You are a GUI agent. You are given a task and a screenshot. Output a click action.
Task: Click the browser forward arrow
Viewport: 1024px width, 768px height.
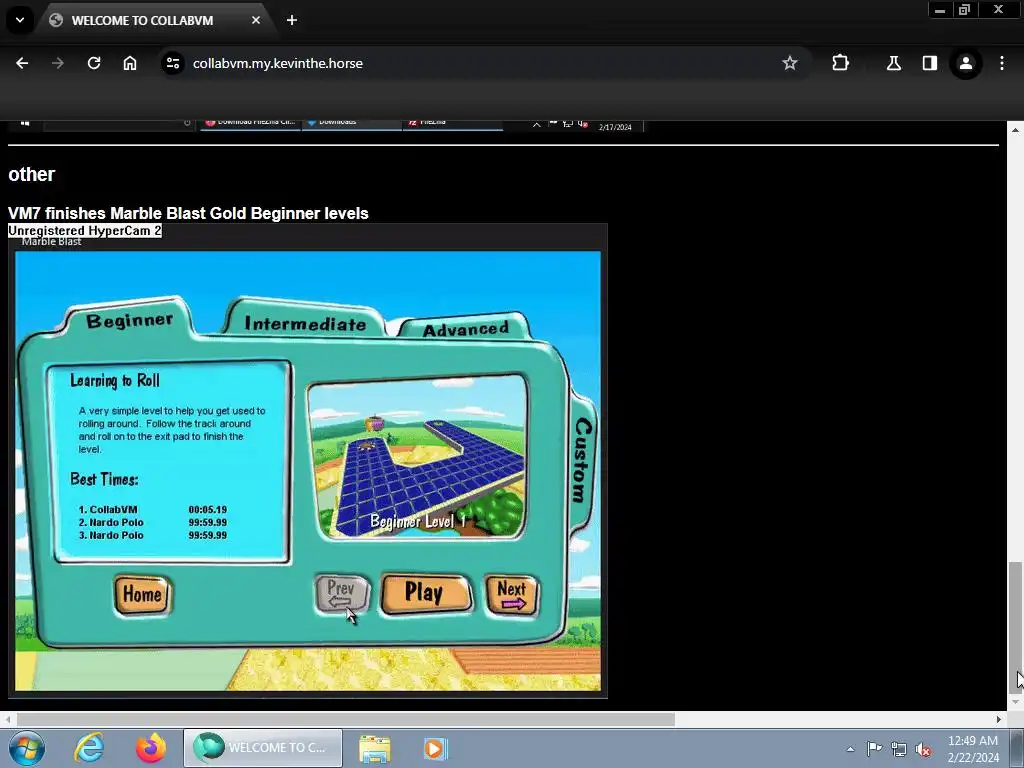[57, 63]
